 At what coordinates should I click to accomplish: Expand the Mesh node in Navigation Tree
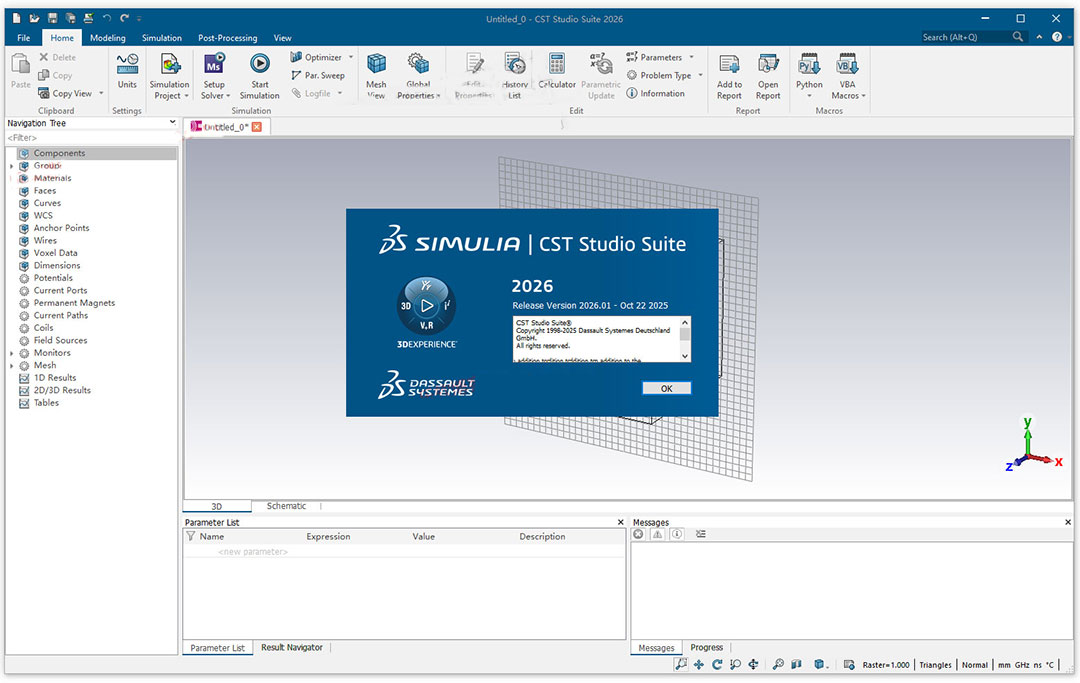(12, 366)
